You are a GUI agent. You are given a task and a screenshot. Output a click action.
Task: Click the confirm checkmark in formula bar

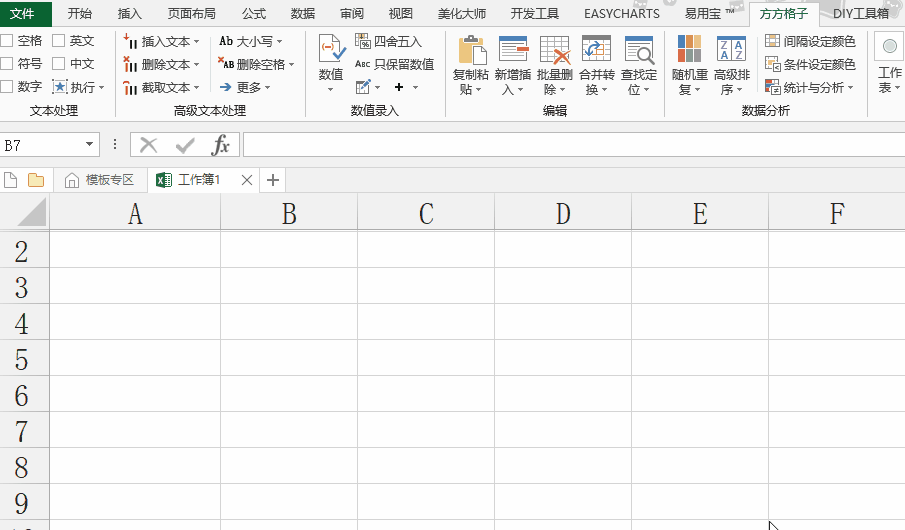[185, 145]
